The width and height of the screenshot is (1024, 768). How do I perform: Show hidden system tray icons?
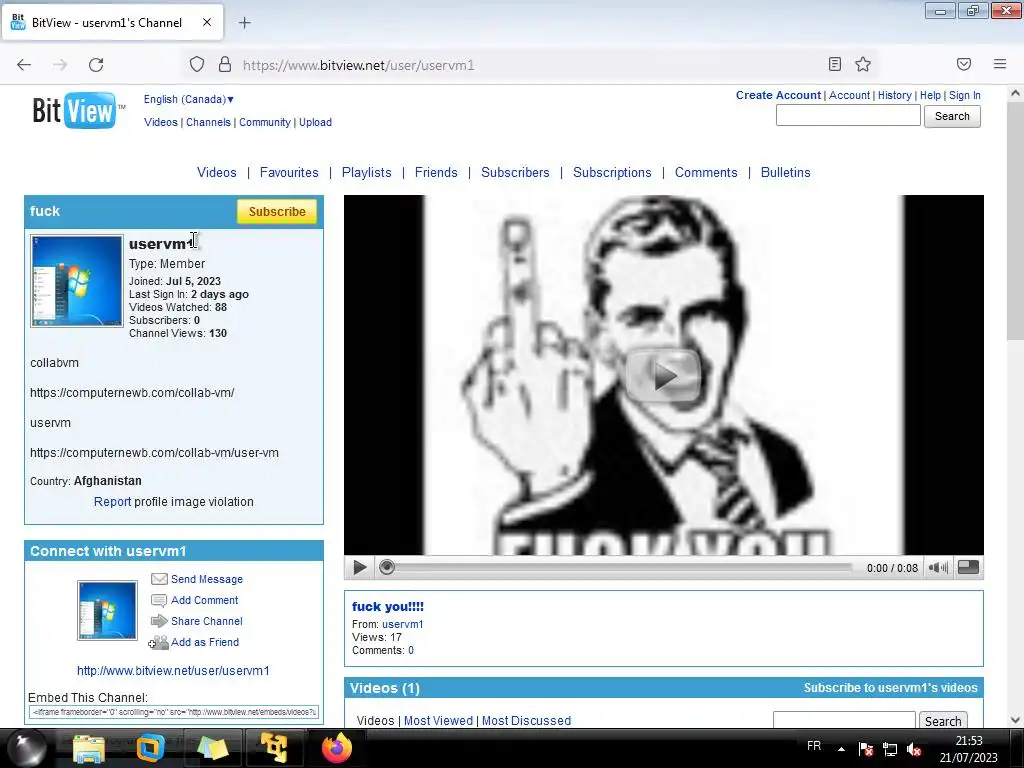point(841,749)
